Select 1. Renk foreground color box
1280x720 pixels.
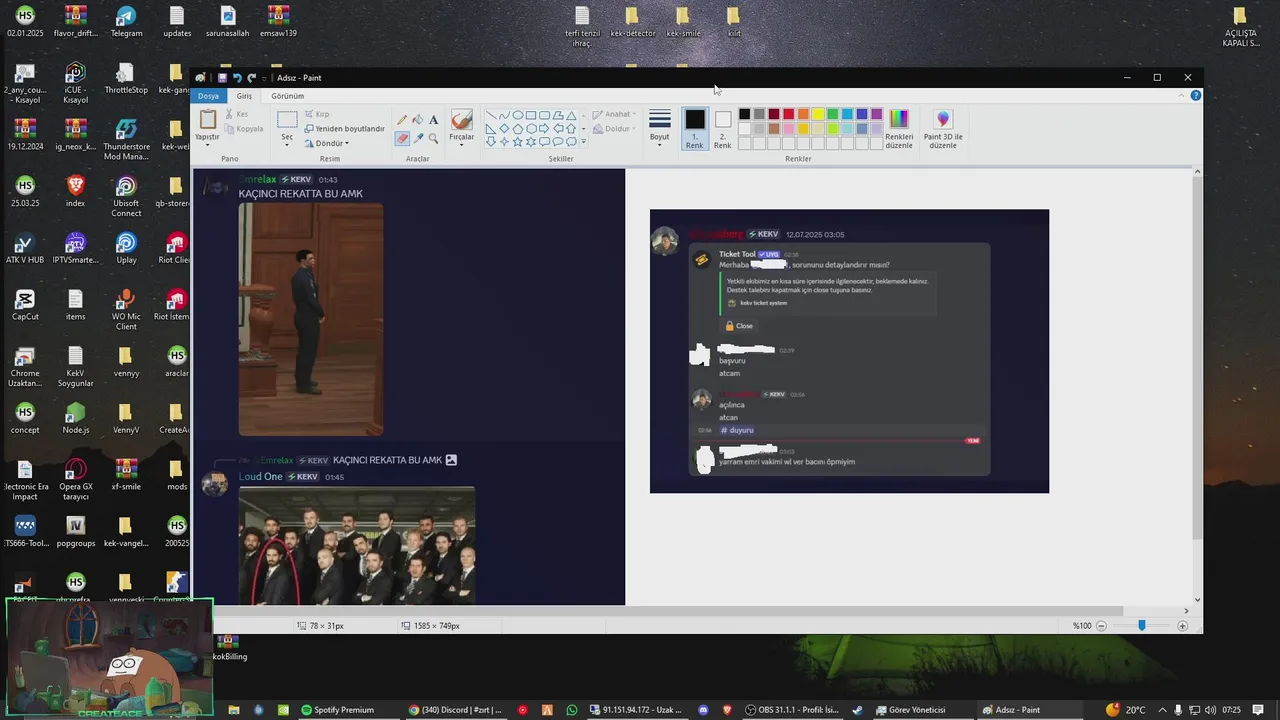pyautogui.click(x=694, y=128)
